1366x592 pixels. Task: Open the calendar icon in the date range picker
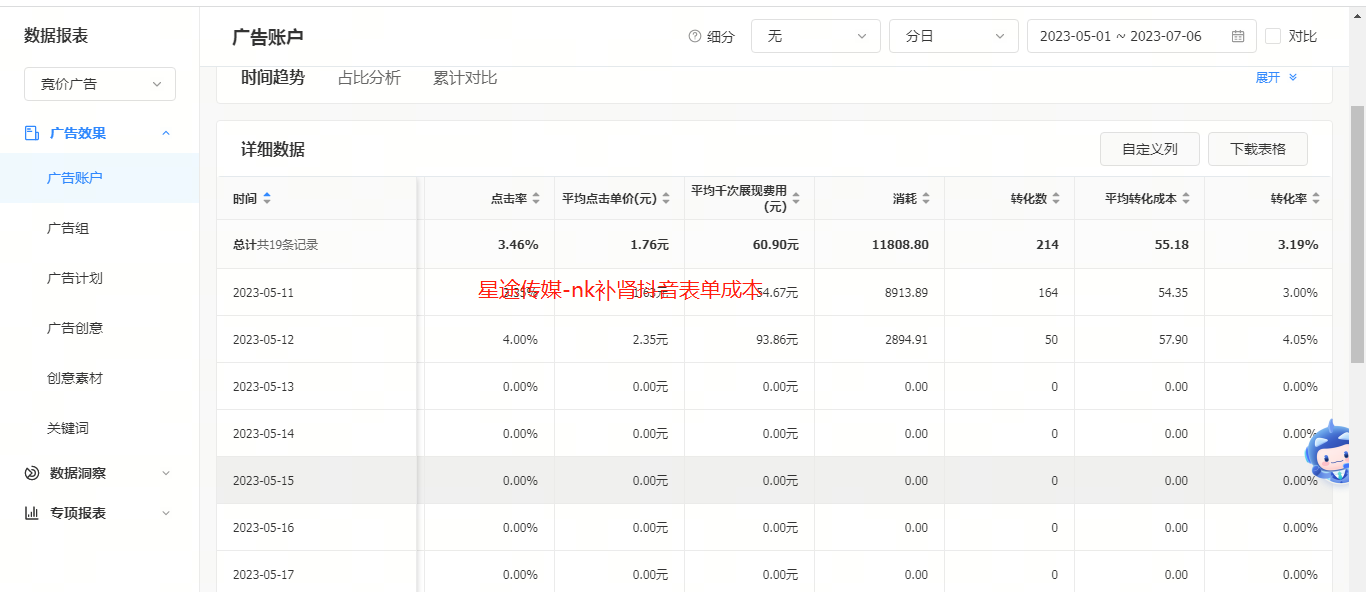coord(1238,35)
